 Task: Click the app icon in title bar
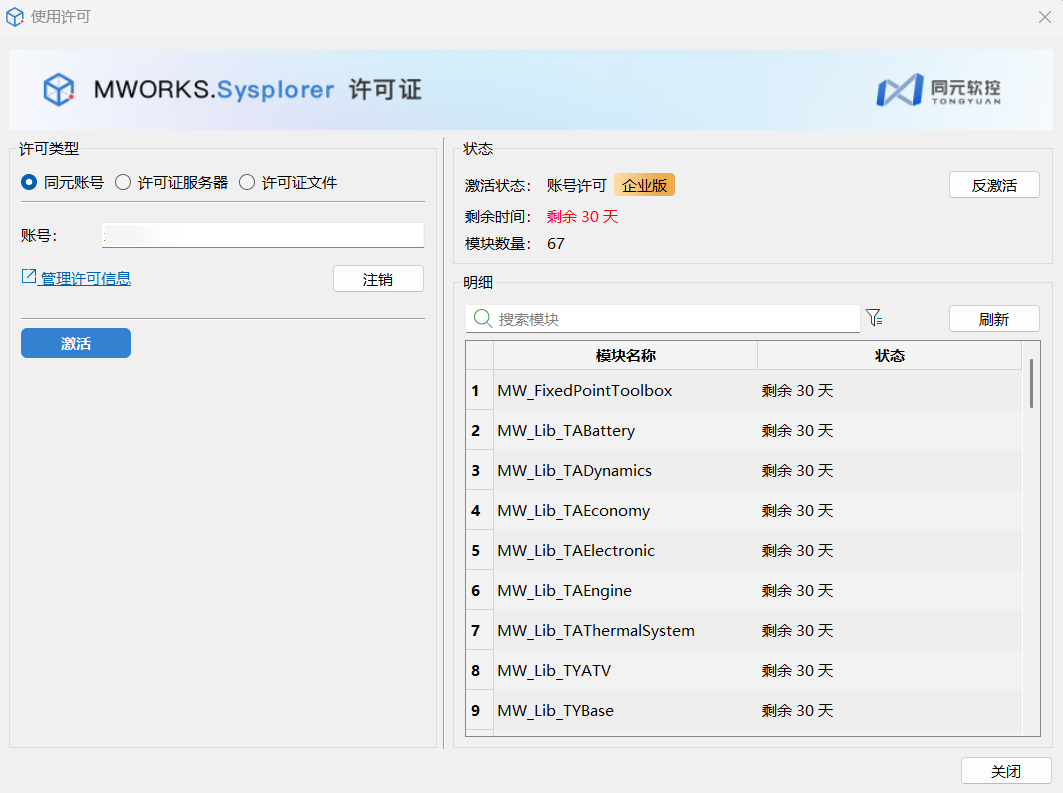[x=15, y=17]
